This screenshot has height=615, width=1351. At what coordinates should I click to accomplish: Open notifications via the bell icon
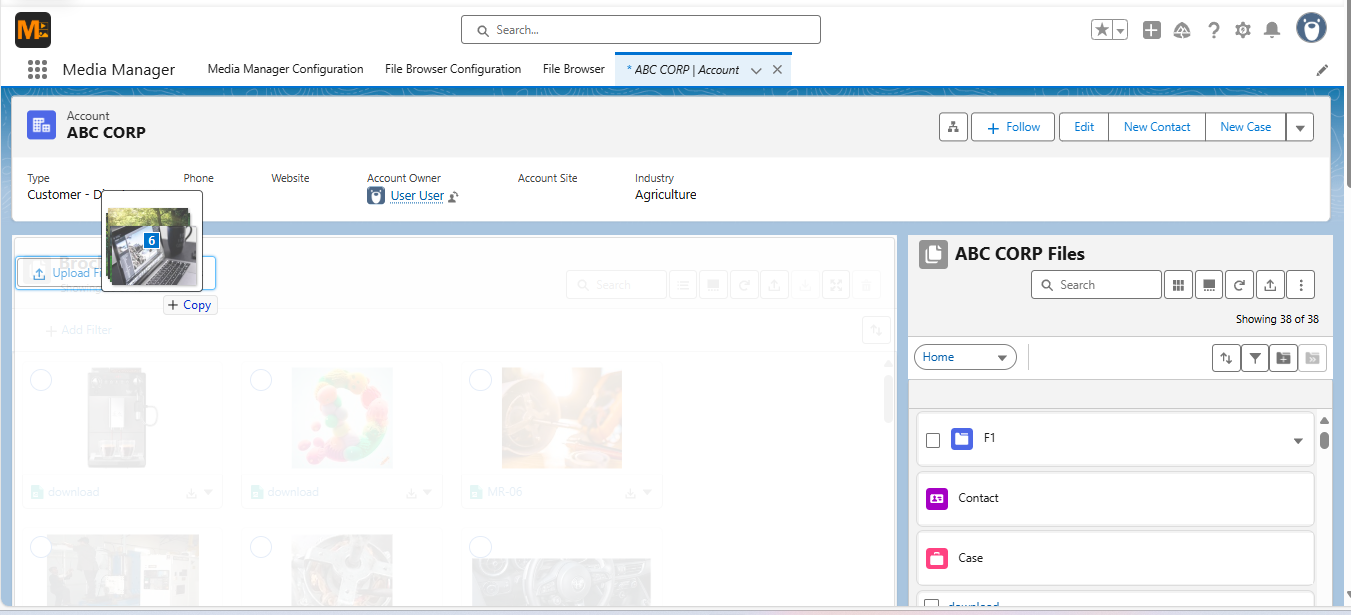tap(1272, 30)
